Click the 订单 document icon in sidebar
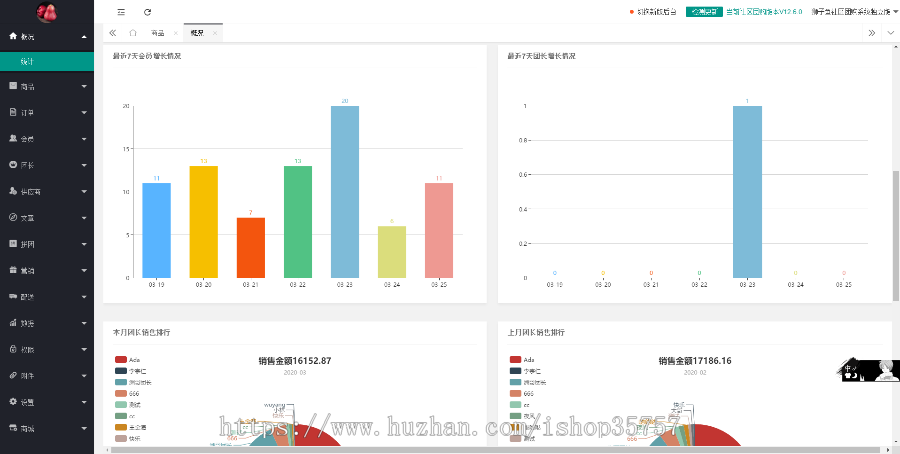 [13, 112]
